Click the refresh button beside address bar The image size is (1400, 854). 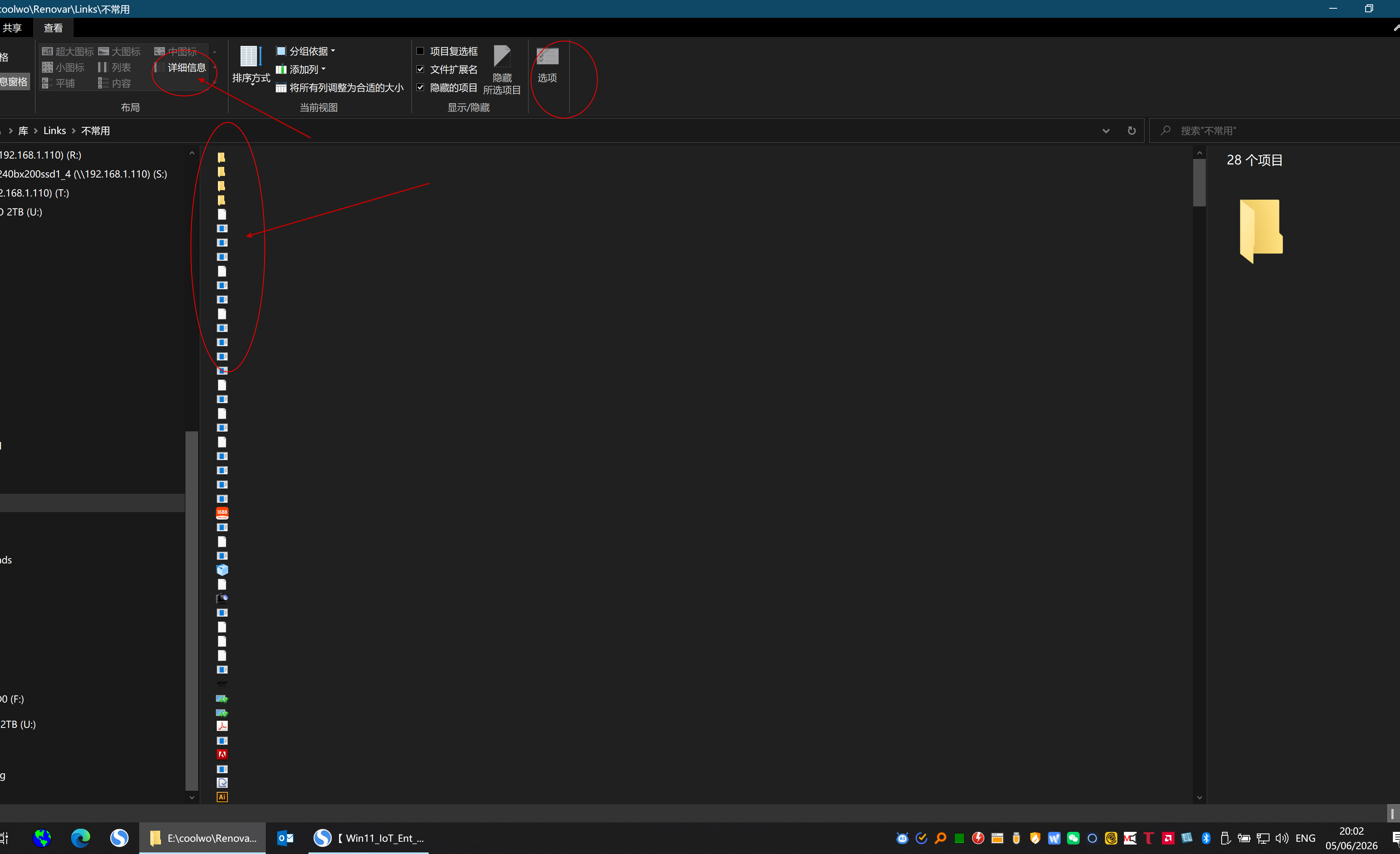tap(1131, 131)
